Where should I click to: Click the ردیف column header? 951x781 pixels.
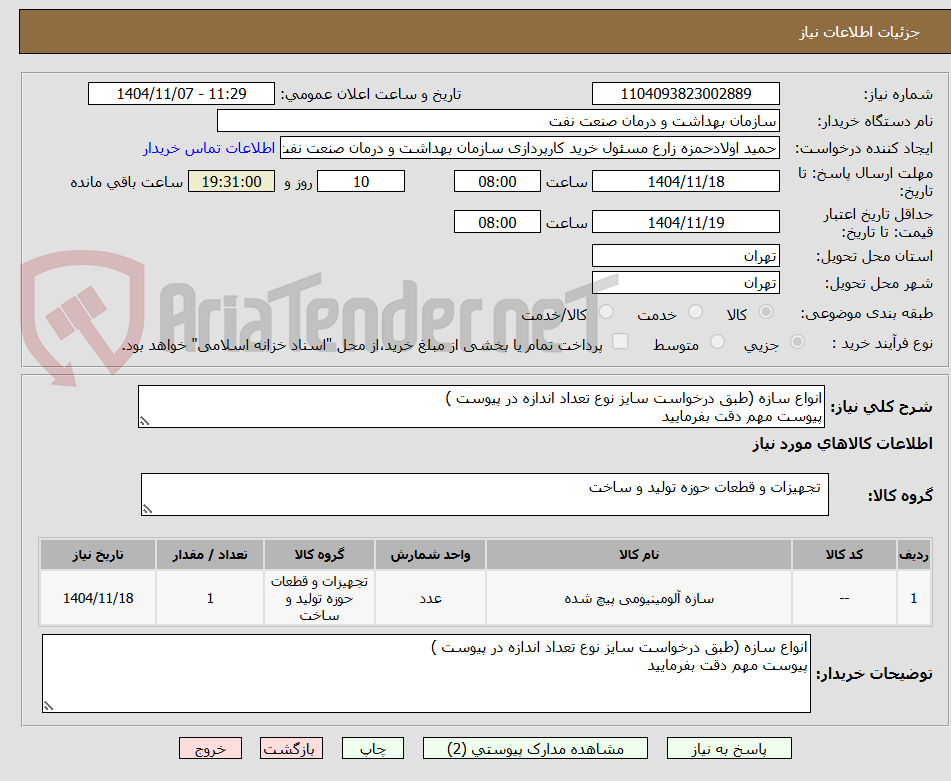(914, 555)
